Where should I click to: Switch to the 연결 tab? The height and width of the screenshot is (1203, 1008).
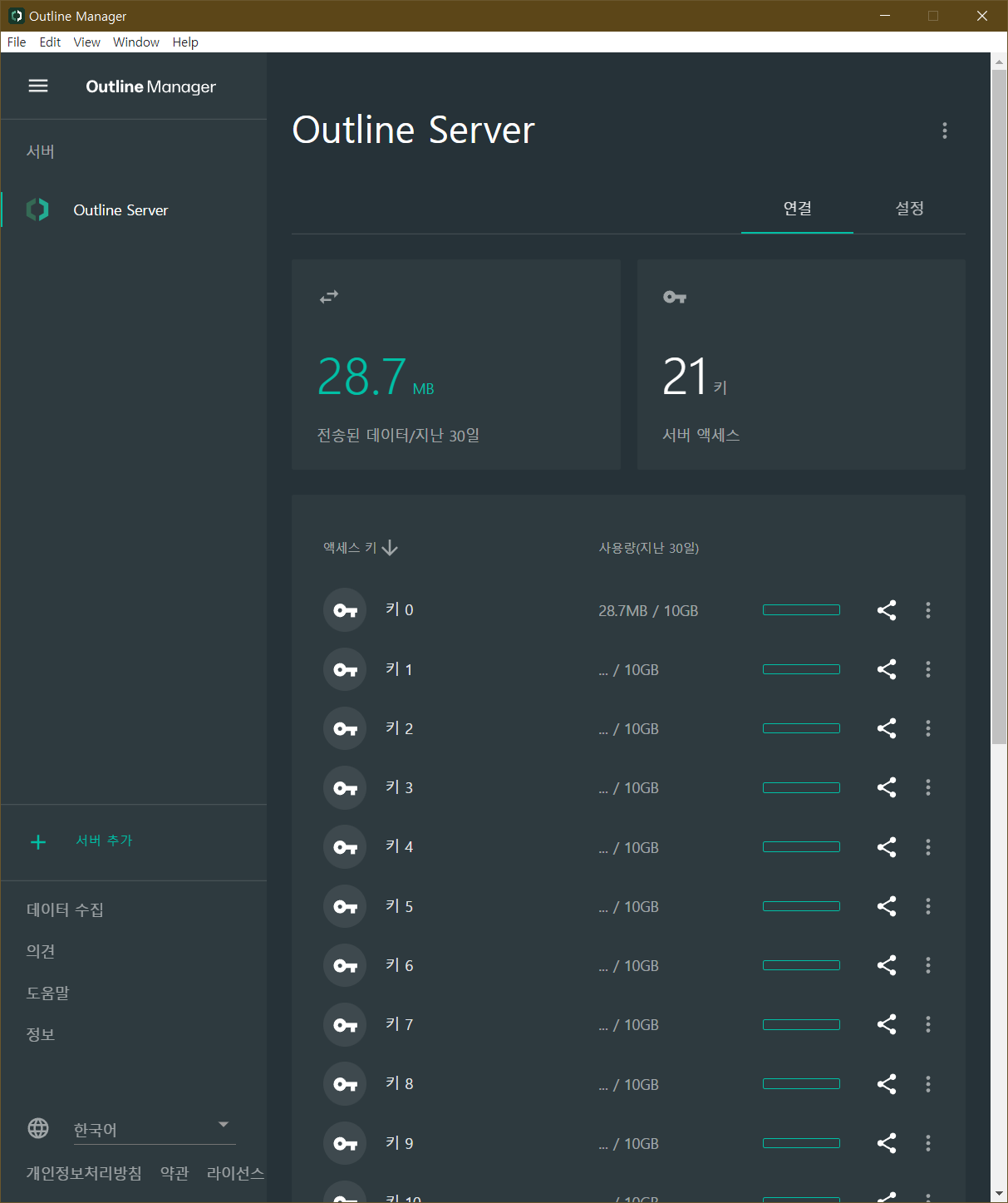pos(797,208)
